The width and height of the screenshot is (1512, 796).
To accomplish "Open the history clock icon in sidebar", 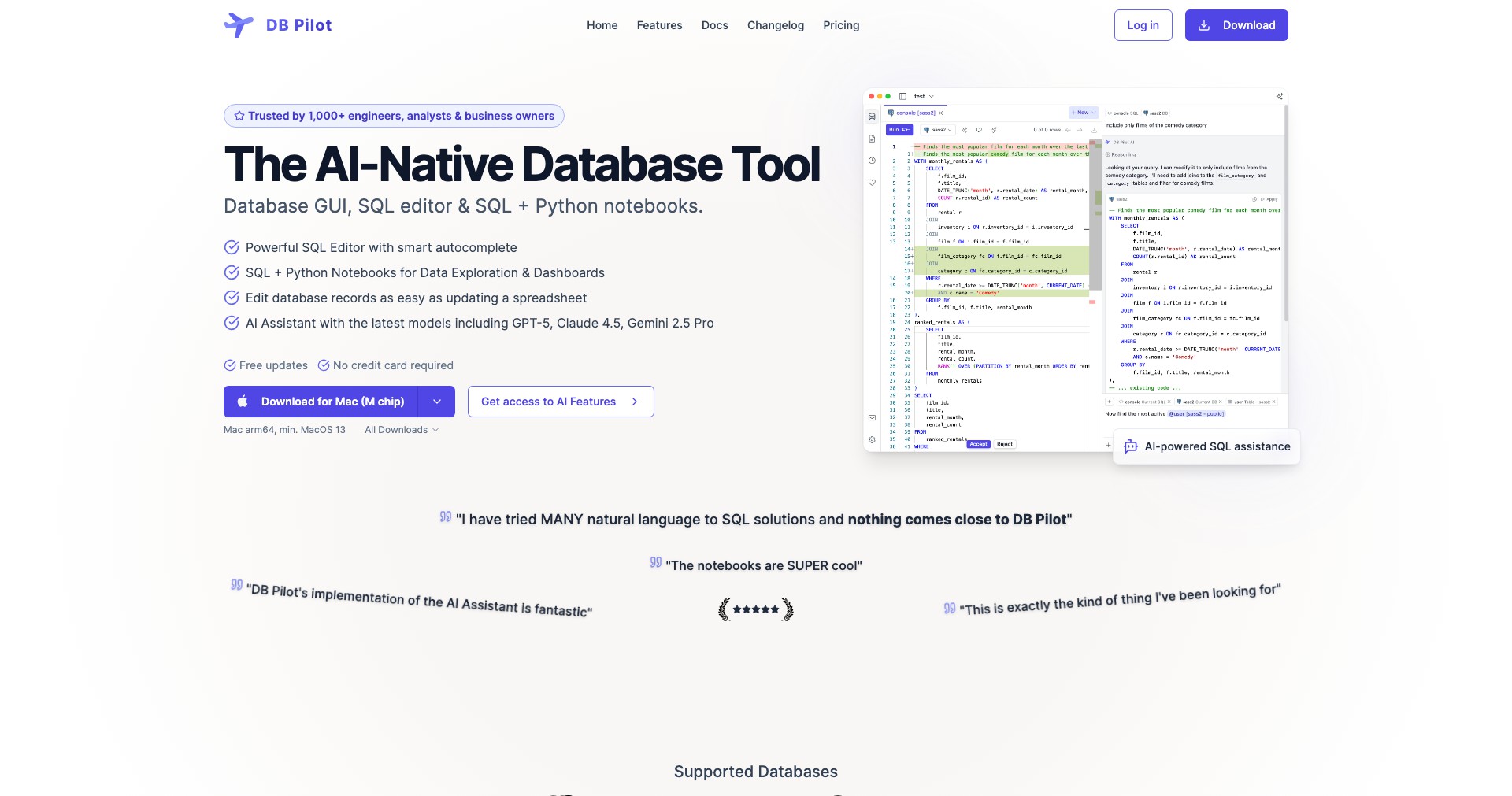I will click(x=872, y=161).
